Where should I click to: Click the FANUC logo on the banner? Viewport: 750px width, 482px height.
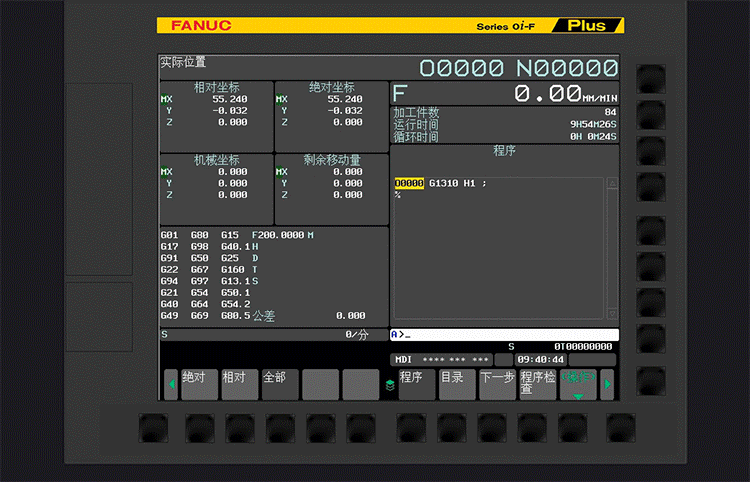click(x=201, y=25)
